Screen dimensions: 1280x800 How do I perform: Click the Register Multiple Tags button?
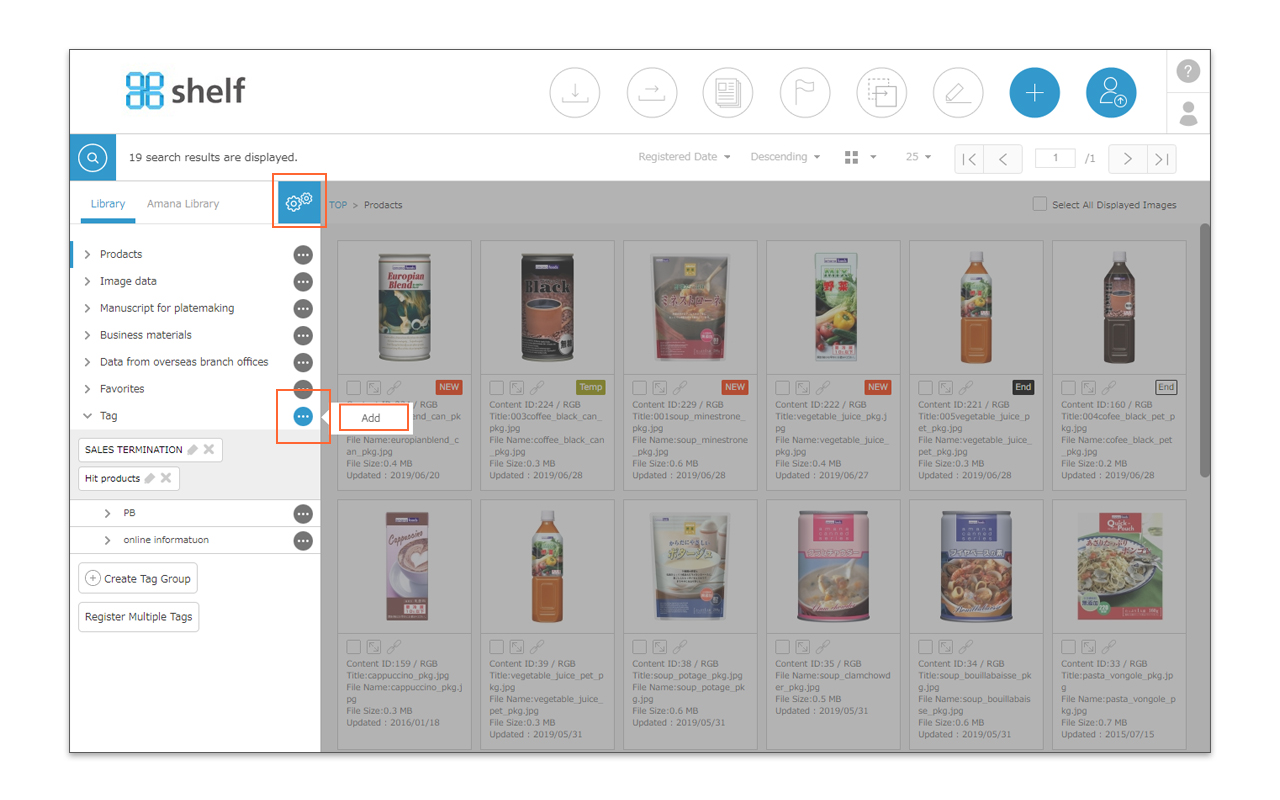click(x=139, y=617)
